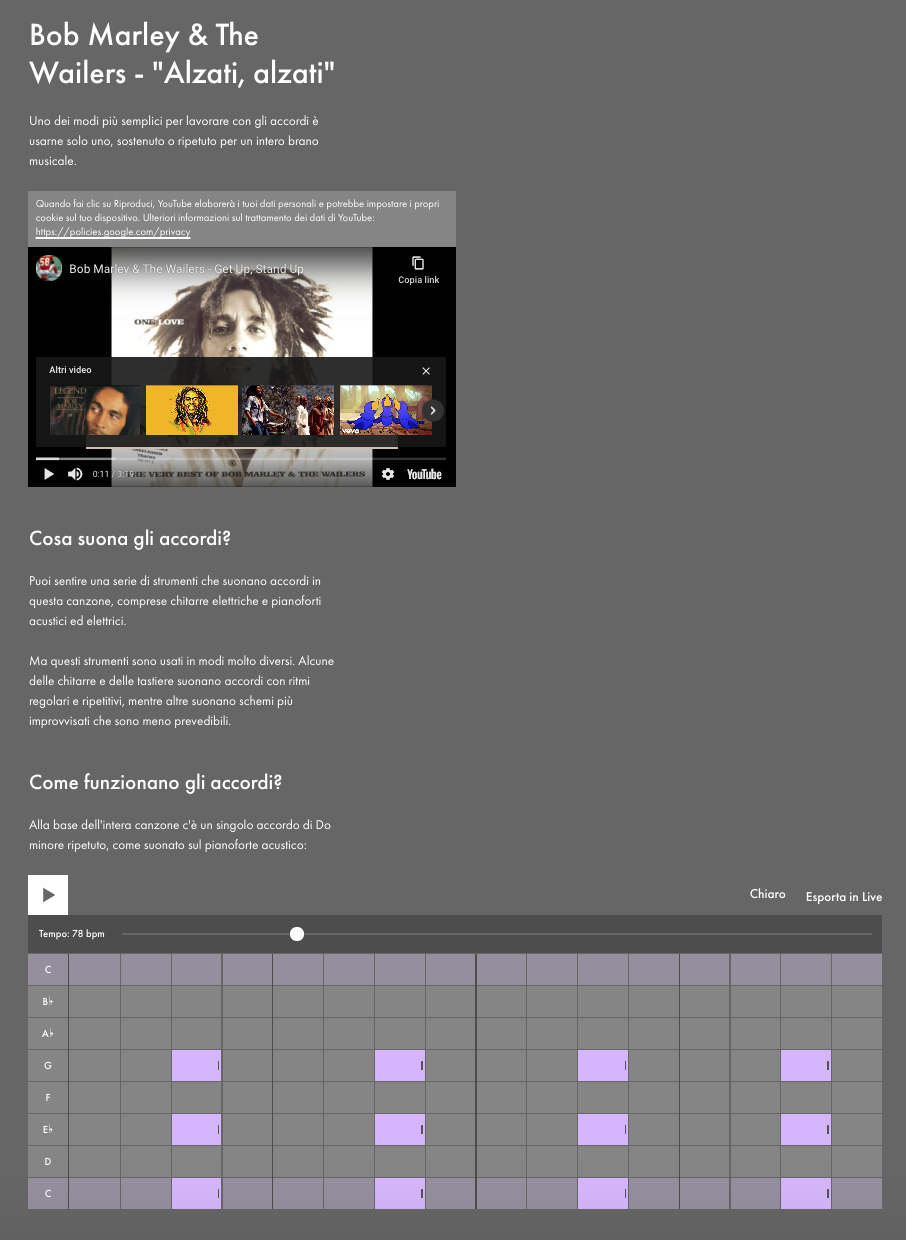Click the G note label

[x=48, y=1066]
